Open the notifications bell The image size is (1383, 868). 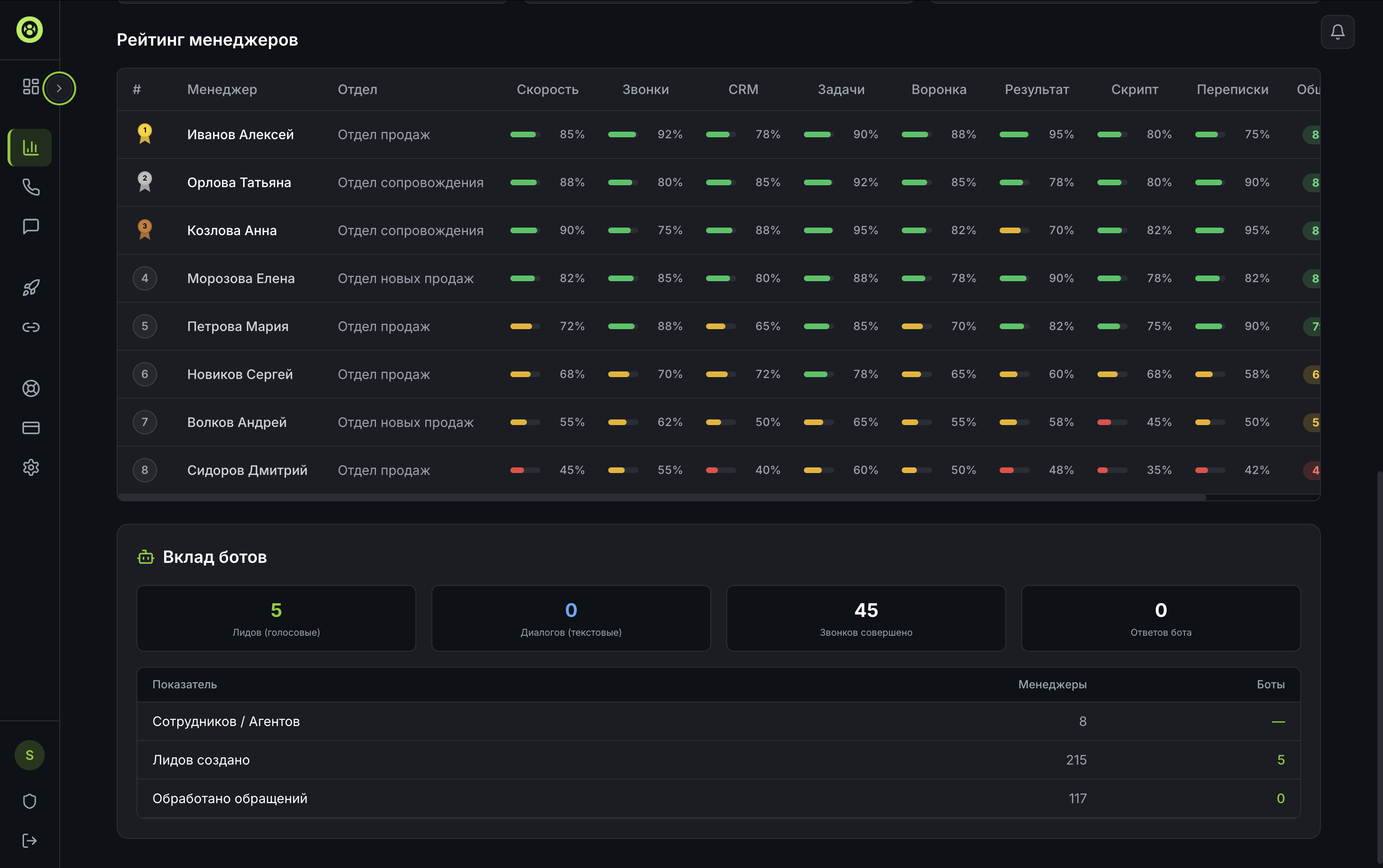click(1337, 32)
